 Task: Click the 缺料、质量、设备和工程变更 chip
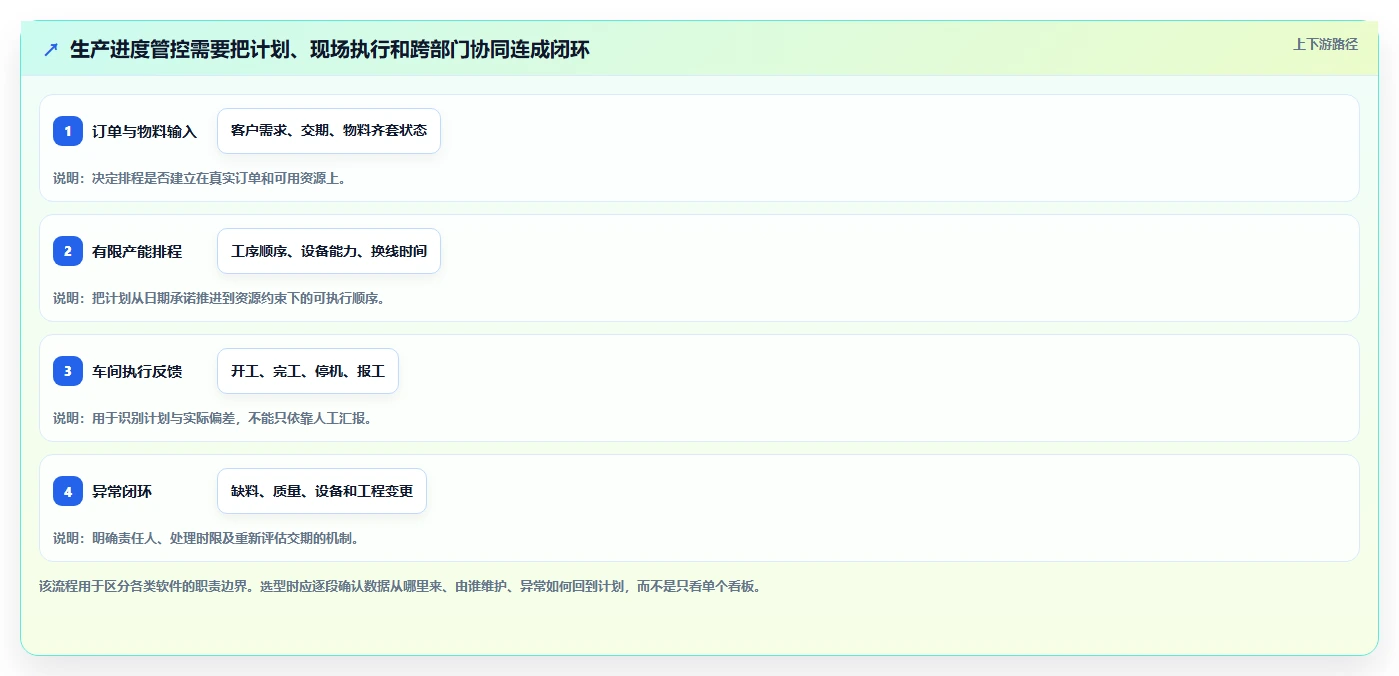click(322, 491)
